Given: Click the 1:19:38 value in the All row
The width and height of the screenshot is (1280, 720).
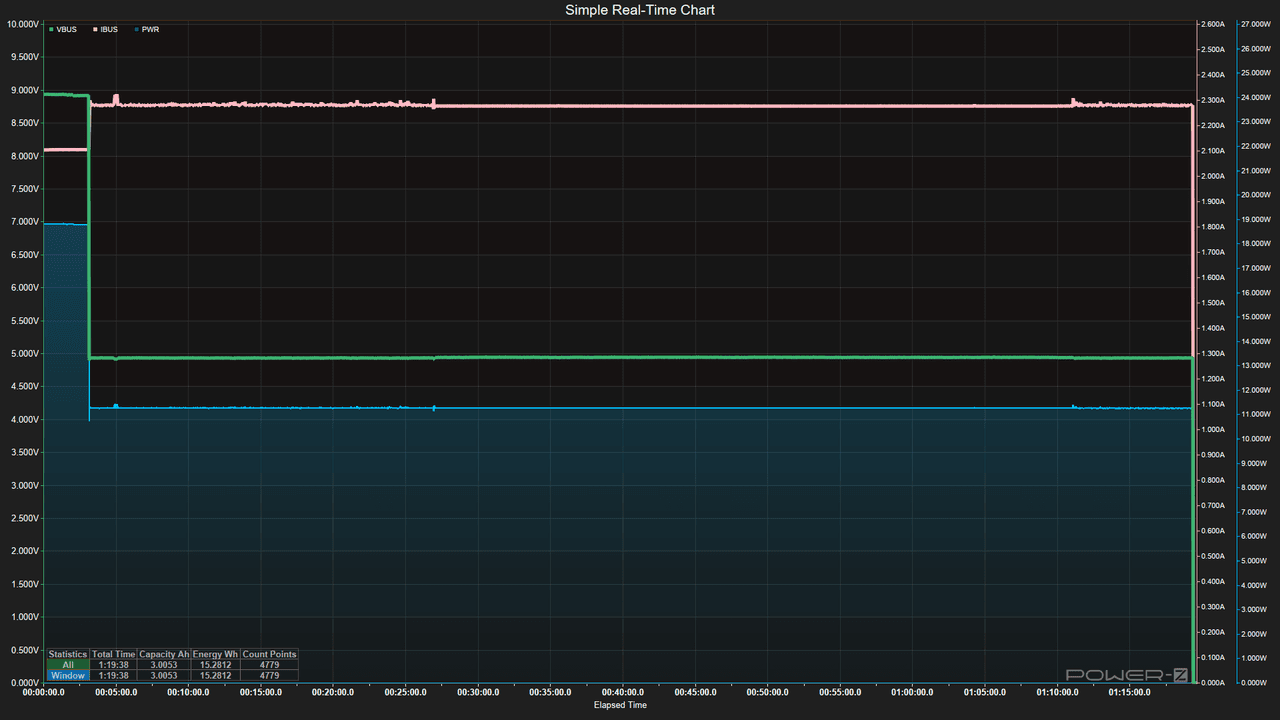Looking at the screenshot, I should [113, 665].
